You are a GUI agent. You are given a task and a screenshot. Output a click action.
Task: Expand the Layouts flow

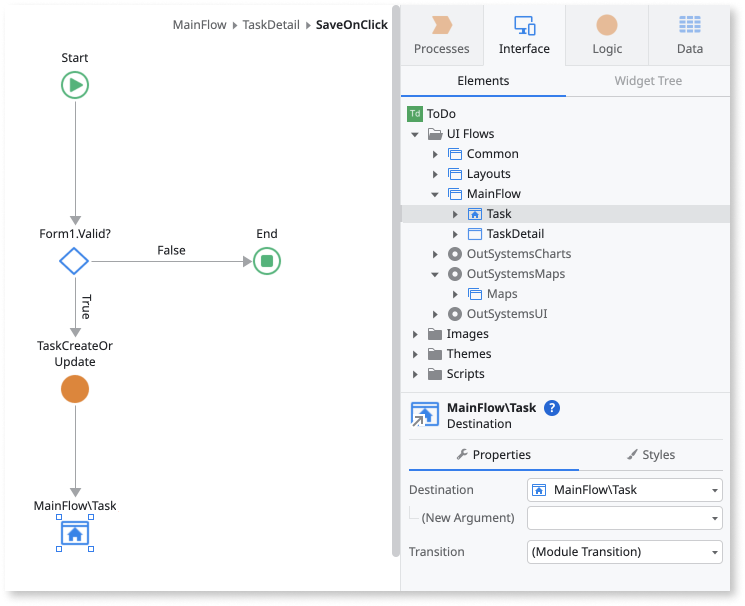click(435, 174)
